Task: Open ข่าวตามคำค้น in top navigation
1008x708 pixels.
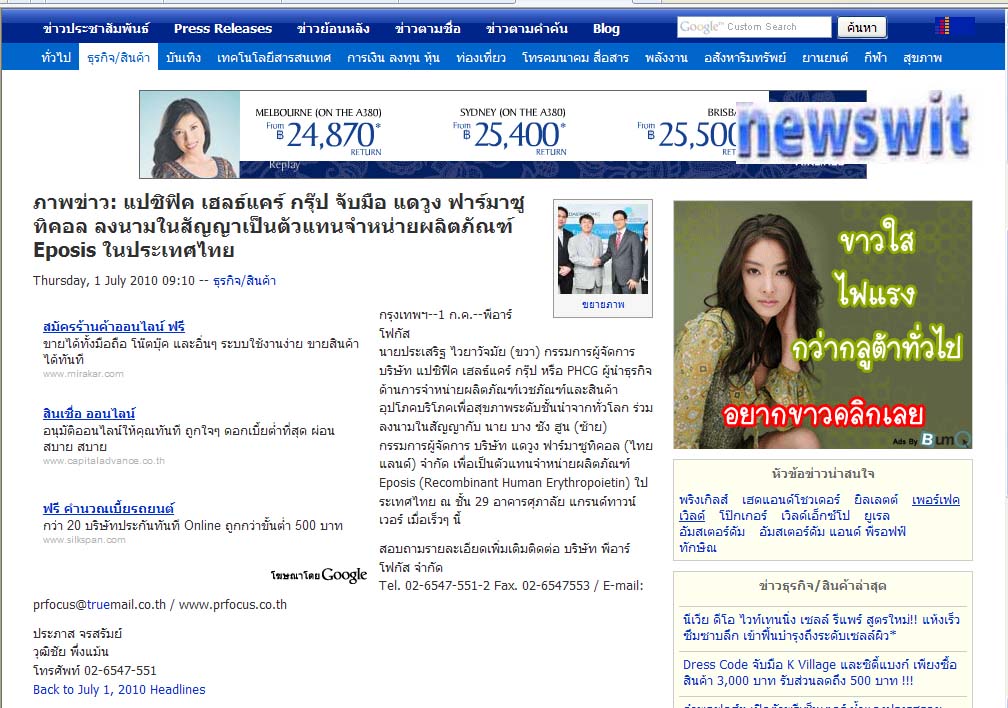Action: coord(526,28)
